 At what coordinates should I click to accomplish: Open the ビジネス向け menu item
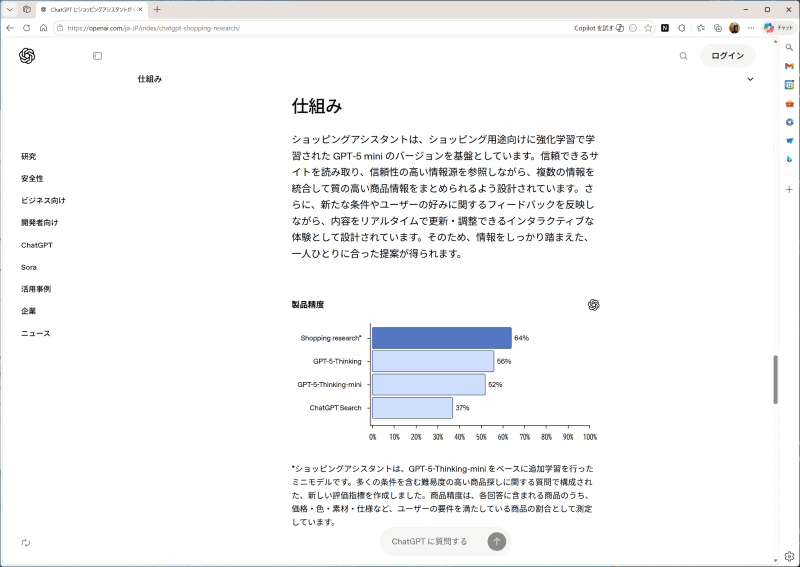pos(43,200)
